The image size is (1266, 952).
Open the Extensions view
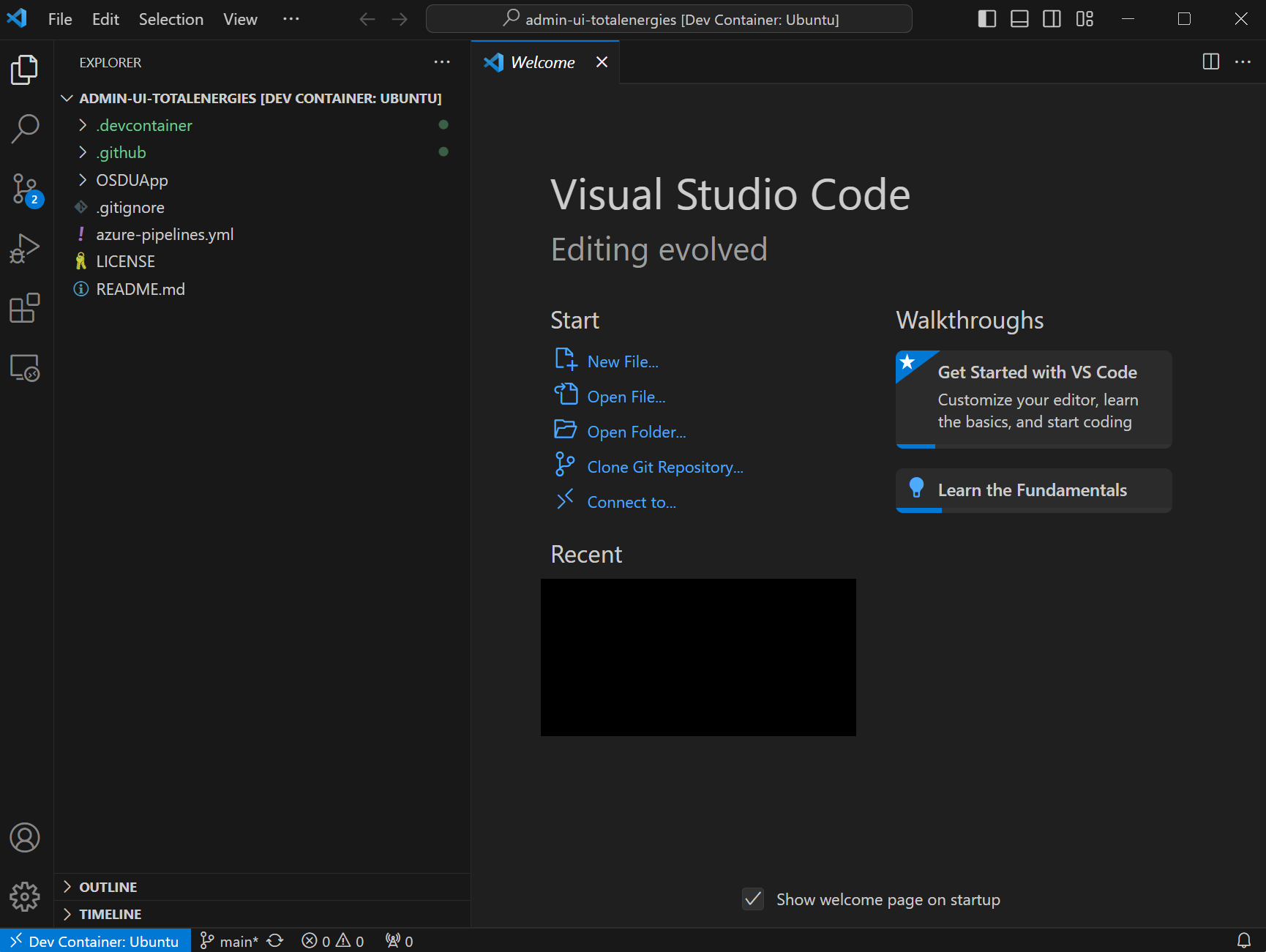25,308
